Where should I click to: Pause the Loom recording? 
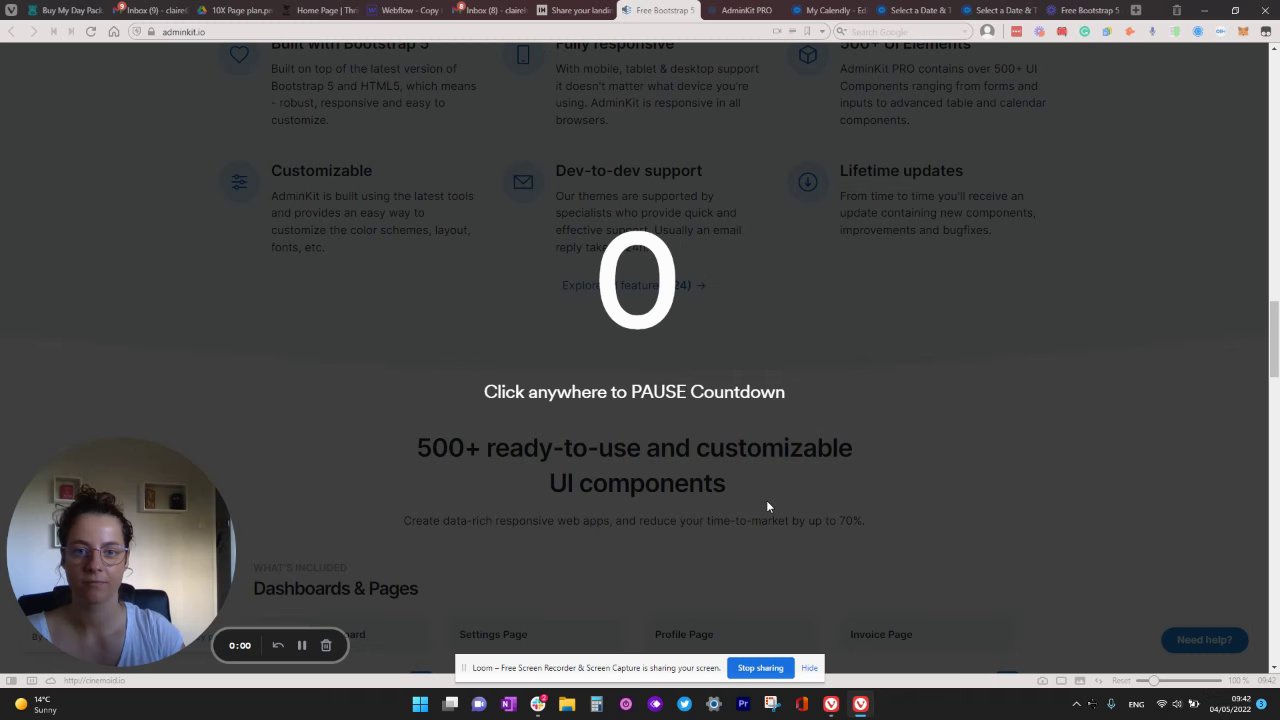(301, 646)
